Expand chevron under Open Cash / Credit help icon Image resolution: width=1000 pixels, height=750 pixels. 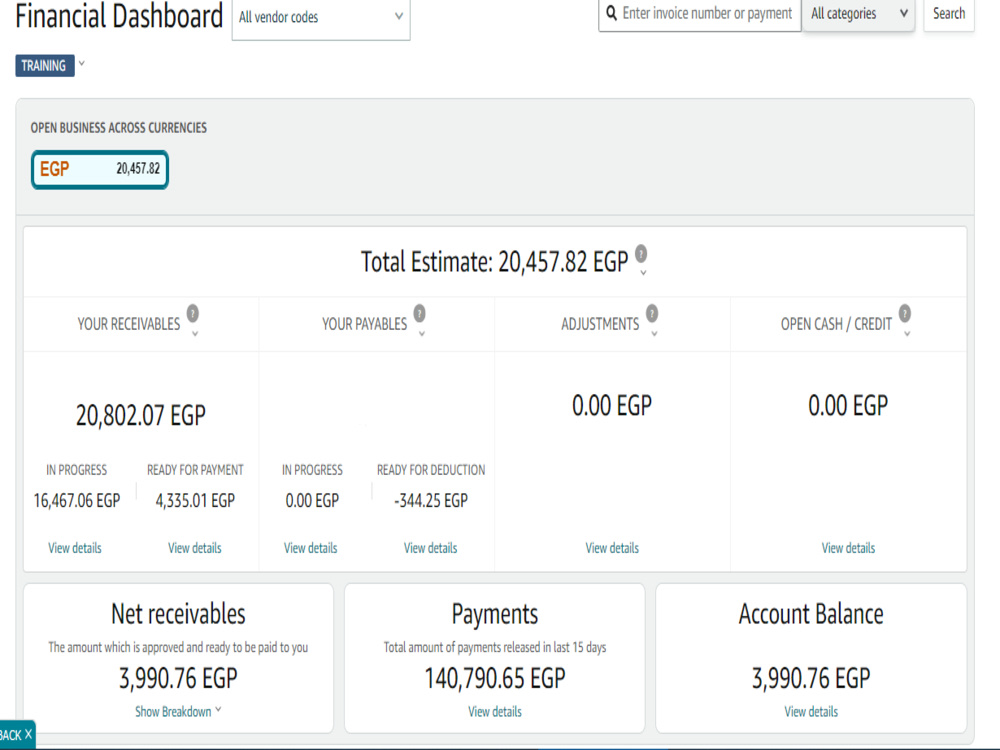pyautogui.click(x=907, y=334)
